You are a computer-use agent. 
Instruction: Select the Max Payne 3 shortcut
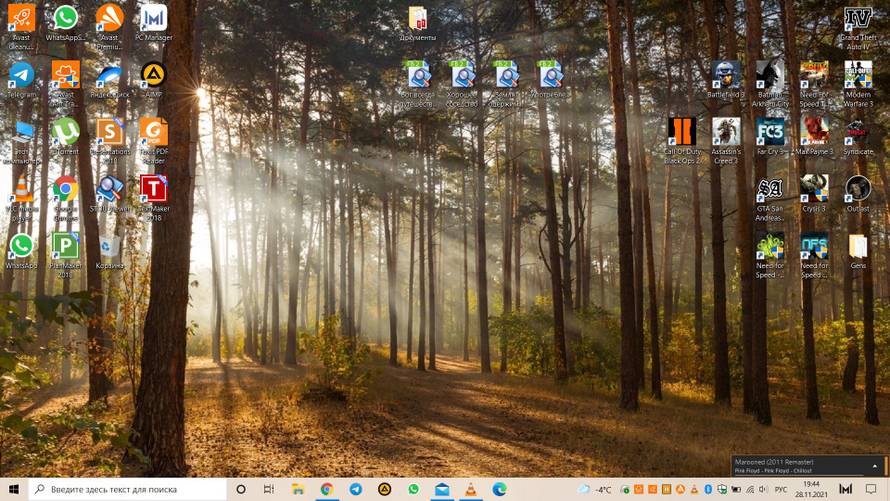click(x=815, y=137)
